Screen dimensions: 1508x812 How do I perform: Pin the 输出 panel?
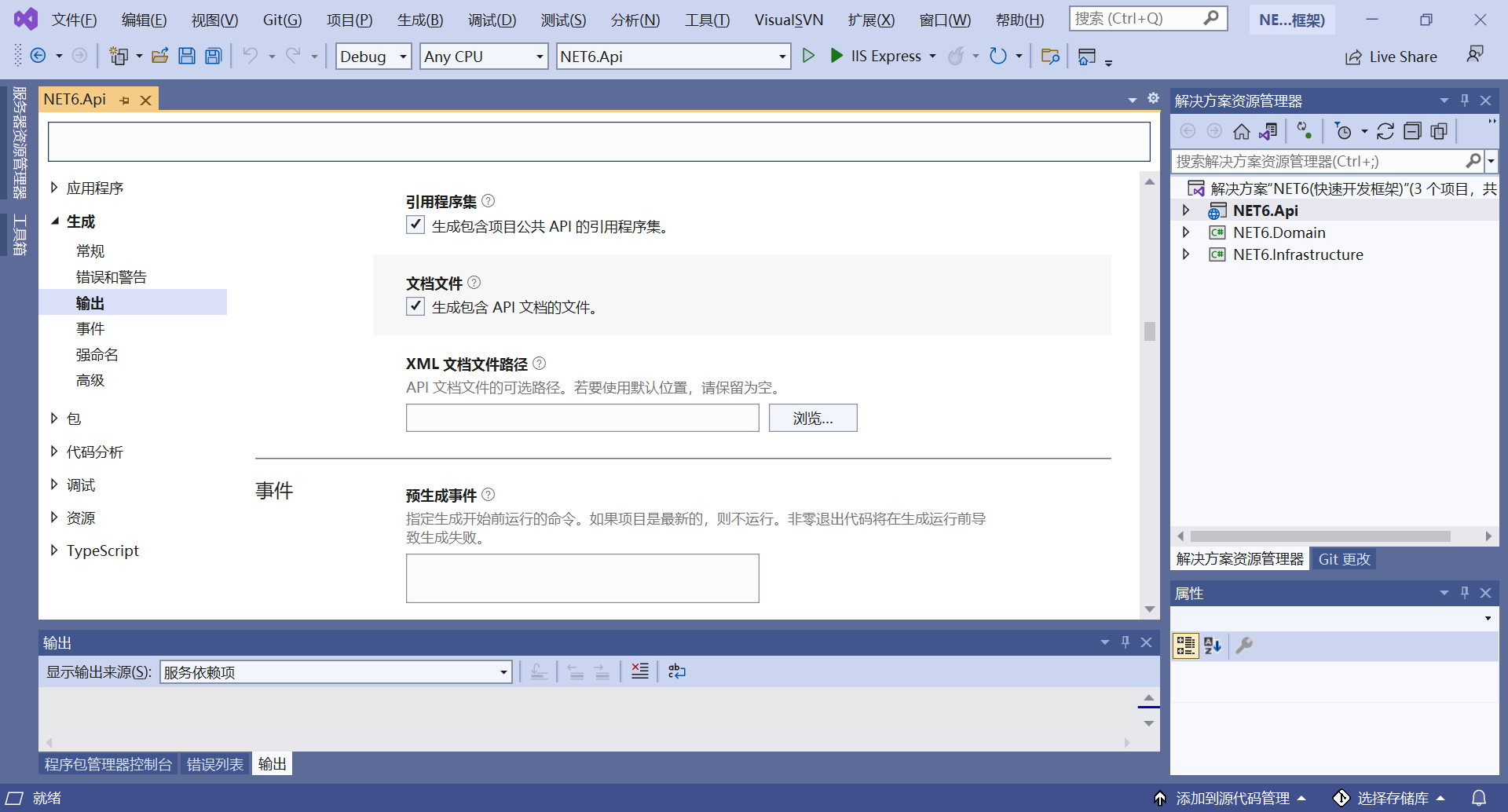1126,642
